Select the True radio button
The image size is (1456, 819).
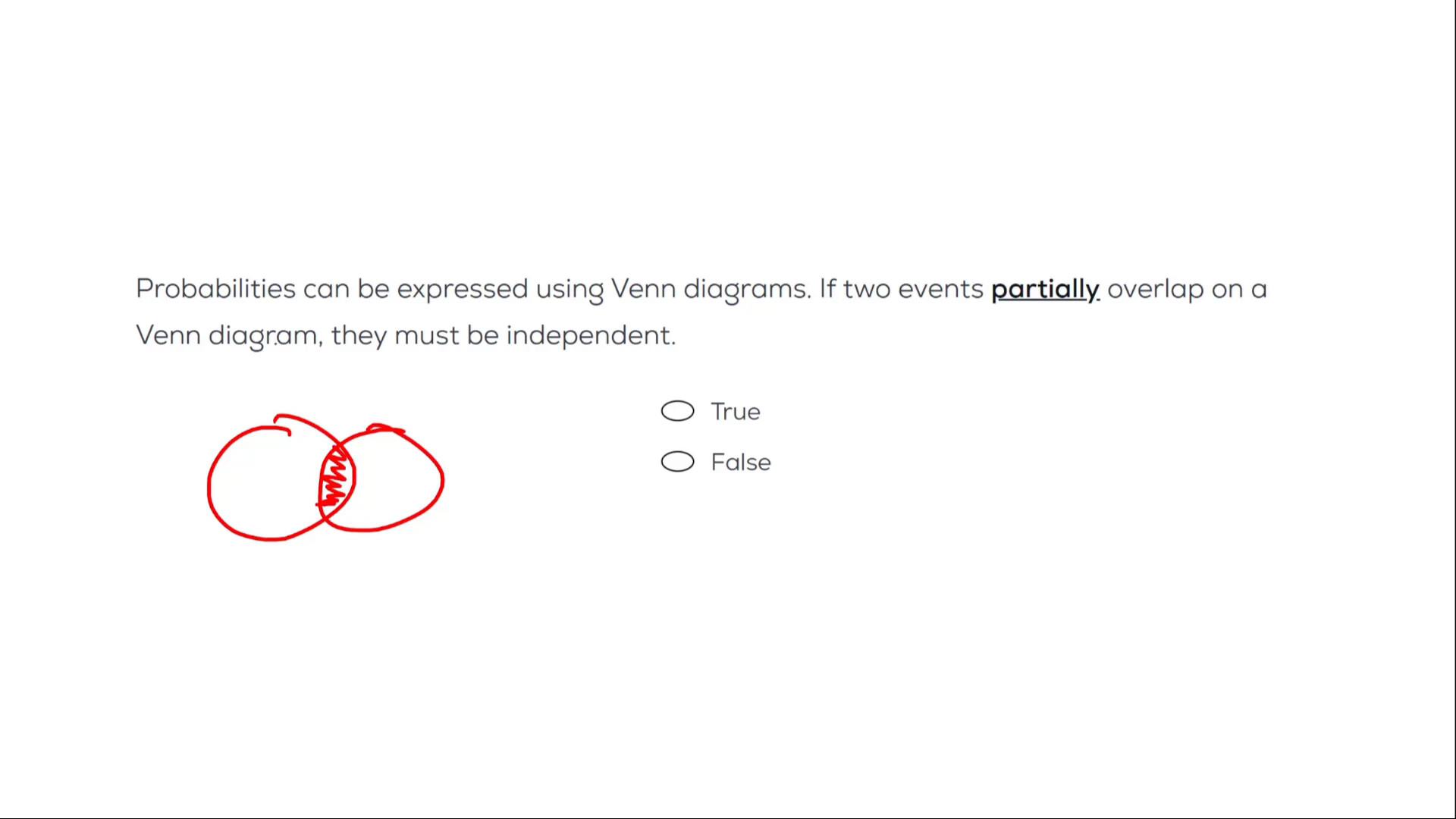click(677, 411)
